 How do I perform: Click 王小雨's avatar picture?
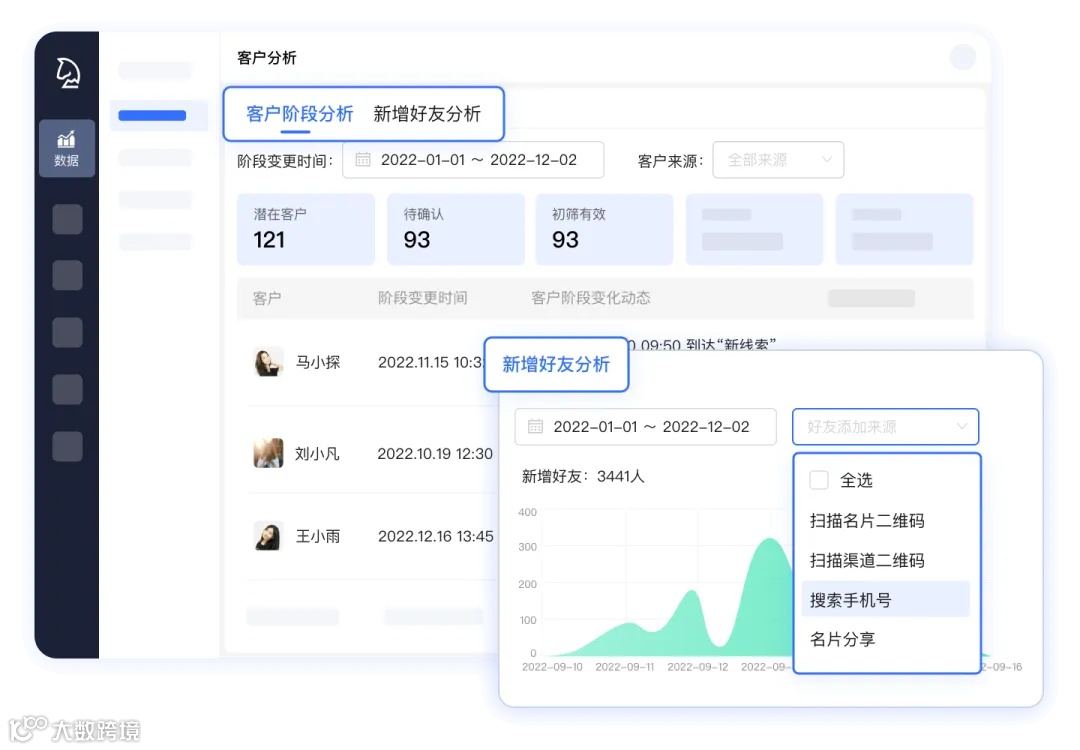coord(267,536)
